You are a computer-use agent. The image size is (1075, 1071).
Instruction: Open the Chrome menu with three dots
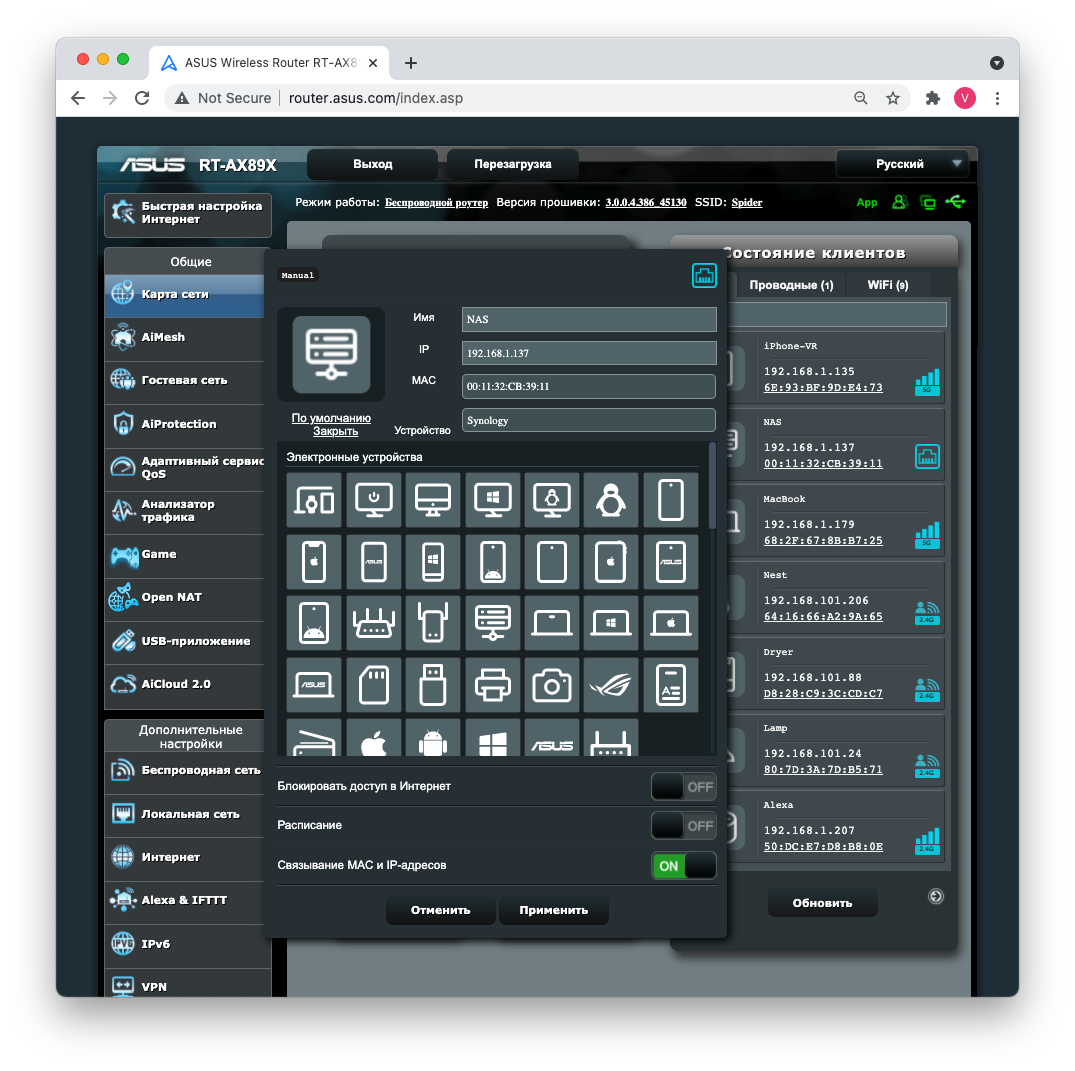click(x=997, y=98)
